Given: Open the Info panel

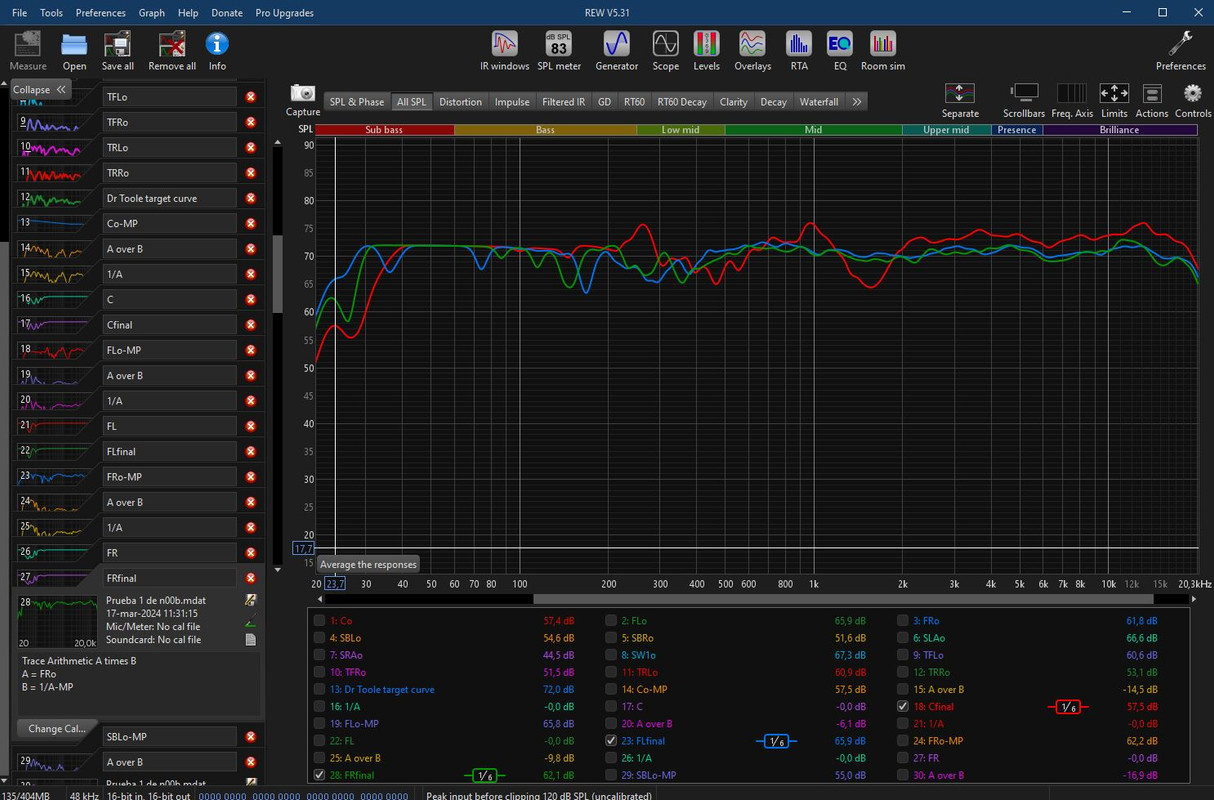Looking at the screenshot, I should [217, 50].
